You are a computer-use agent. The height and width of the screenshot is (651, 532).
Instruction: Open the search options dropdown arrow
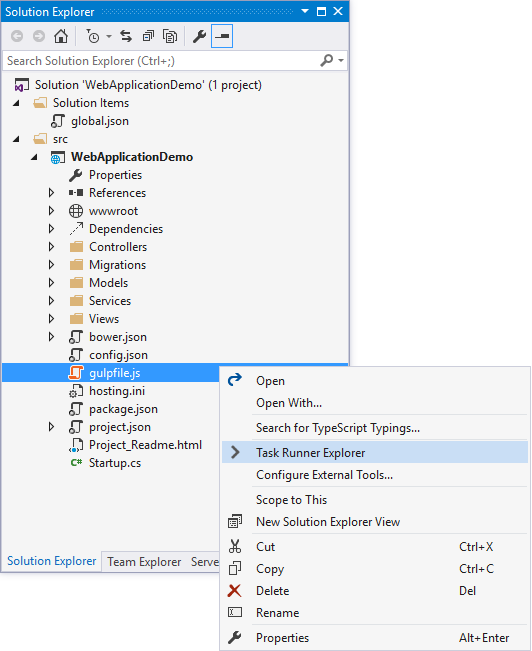(x=341, y=61)
